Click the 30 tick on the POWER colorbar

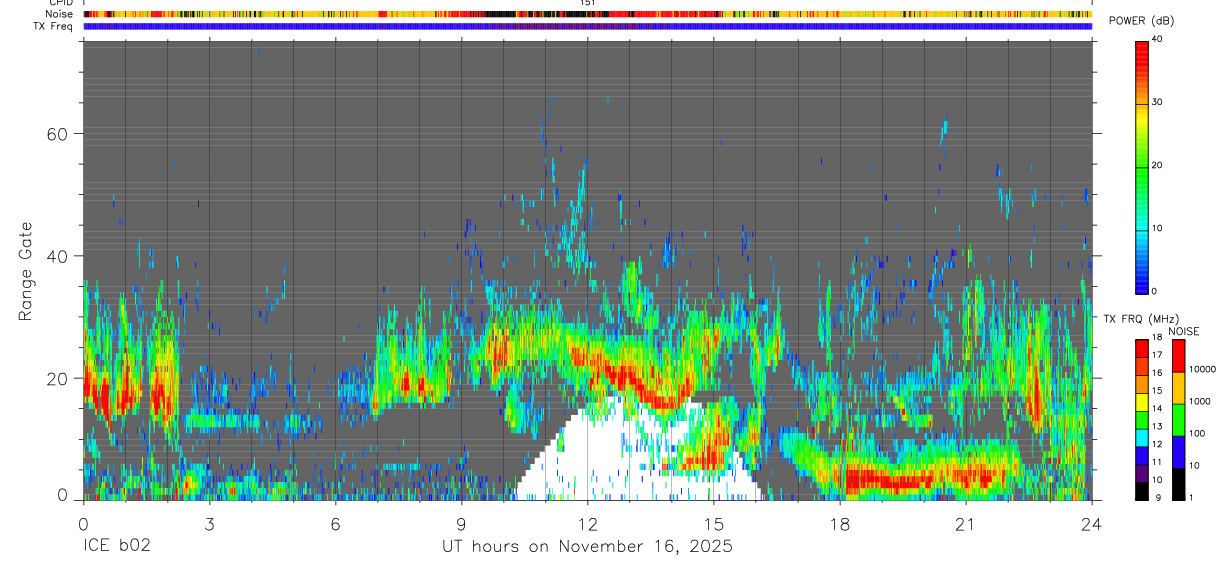point(1156,102)
